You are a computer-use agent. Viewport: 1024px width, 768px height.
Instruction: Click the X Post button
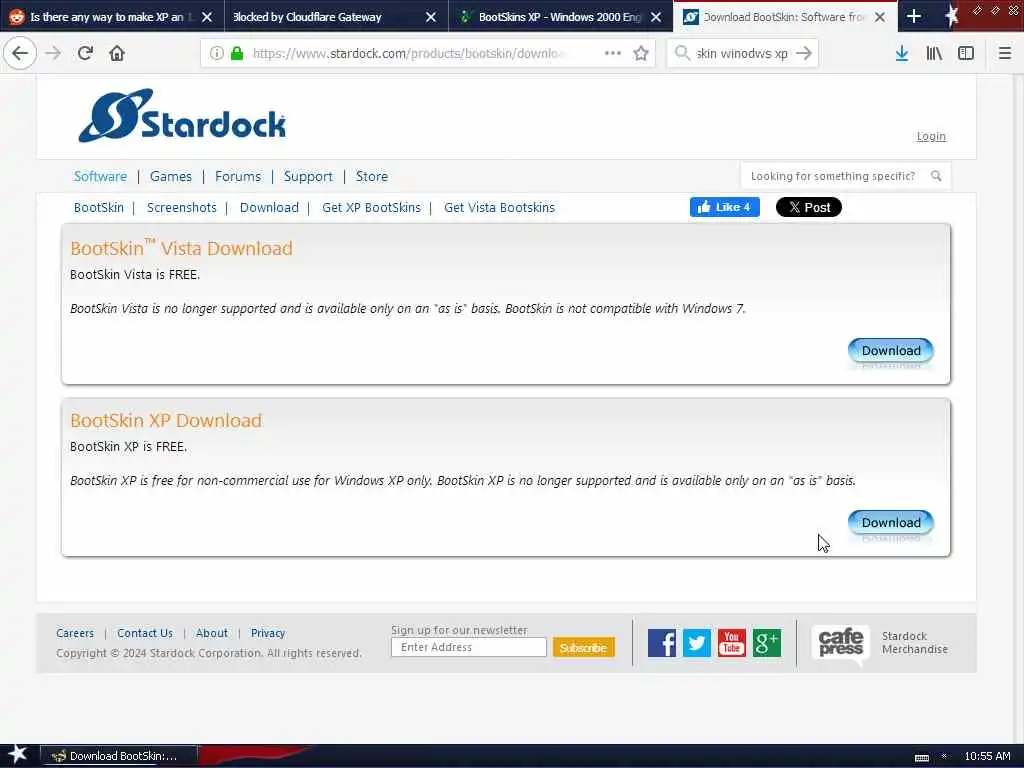pyautogui.click(x=808, y=207)
